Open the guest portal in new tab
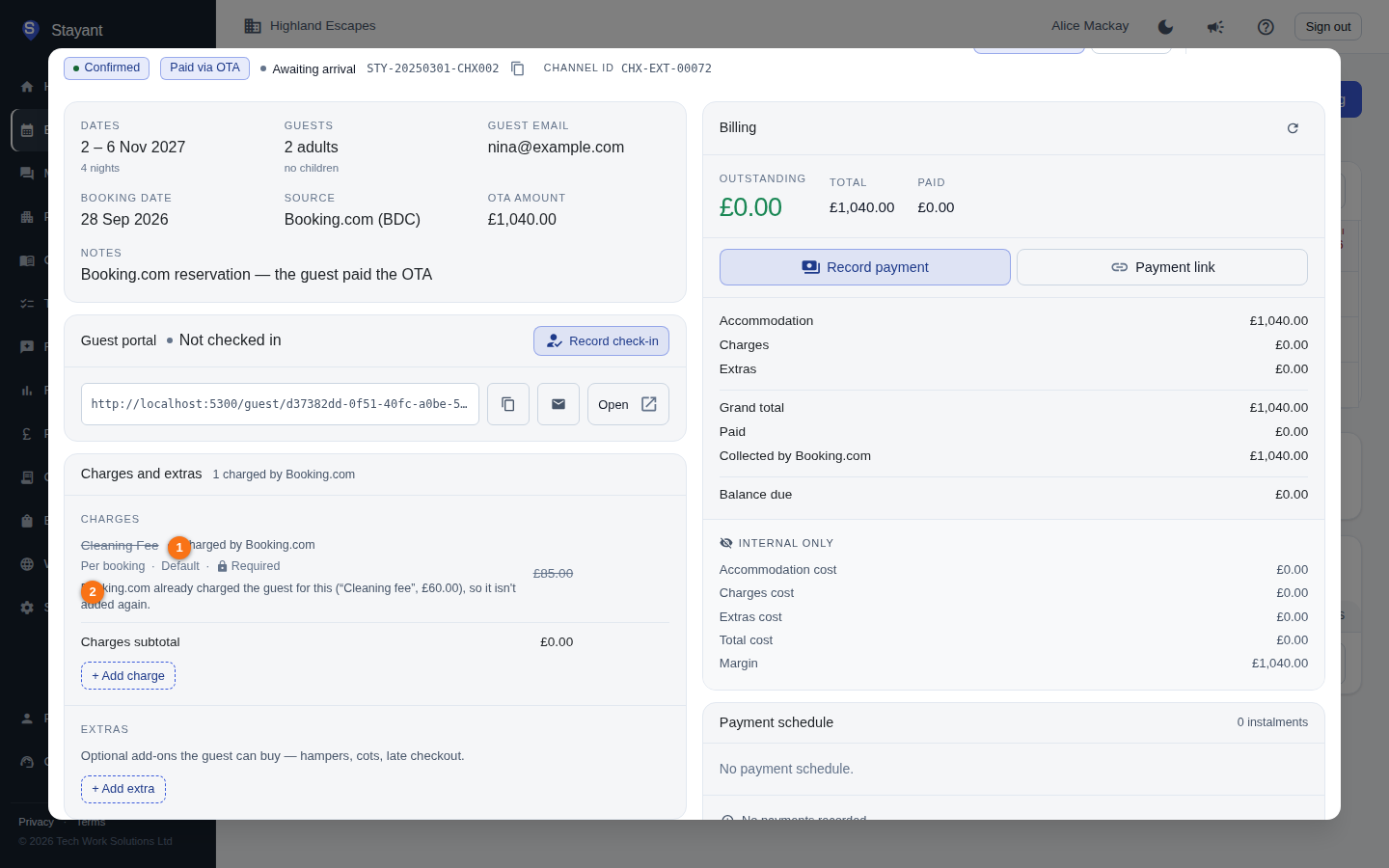This screenshot has width=1389, height=868. 628,404
